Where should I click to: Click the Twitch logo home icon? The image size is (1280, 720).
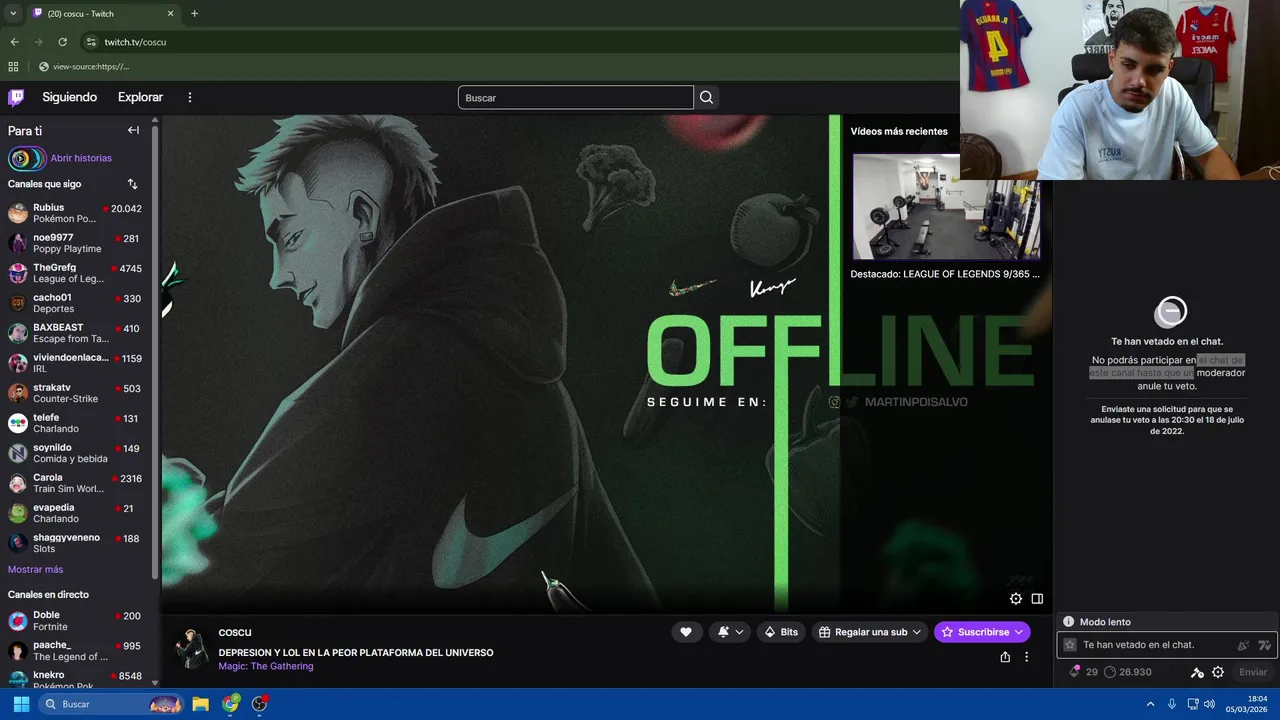coord(16,97)
